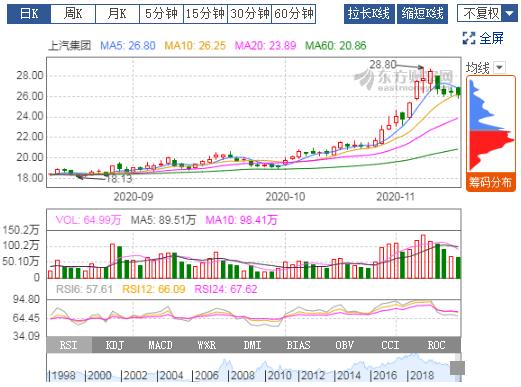Toggle the KDJ indicator
This screenshot has height=387, width=521.
click(x=115, y=345)
